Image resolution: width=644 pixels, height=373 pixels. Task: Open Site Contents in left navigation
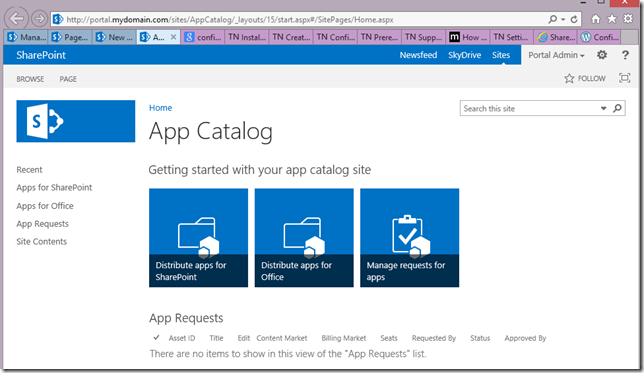click(x=41, y=242)
